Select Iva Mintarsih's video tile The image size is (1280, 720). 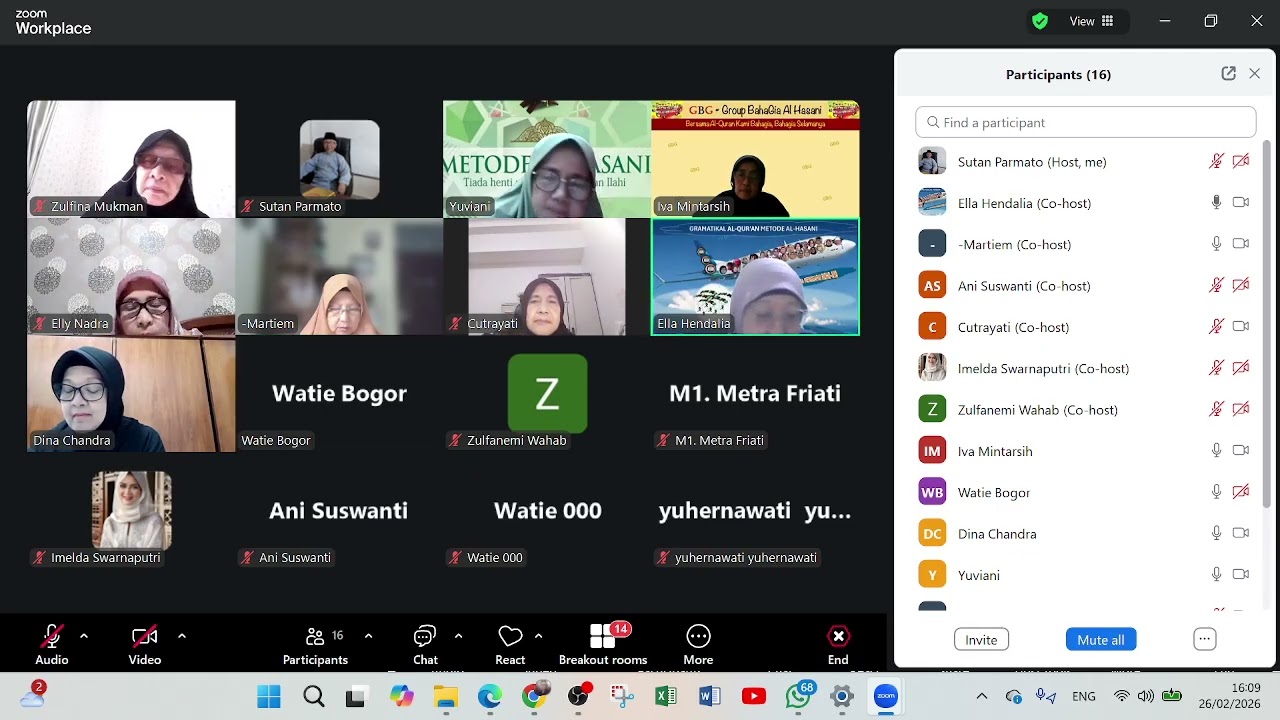coord(755,159)
